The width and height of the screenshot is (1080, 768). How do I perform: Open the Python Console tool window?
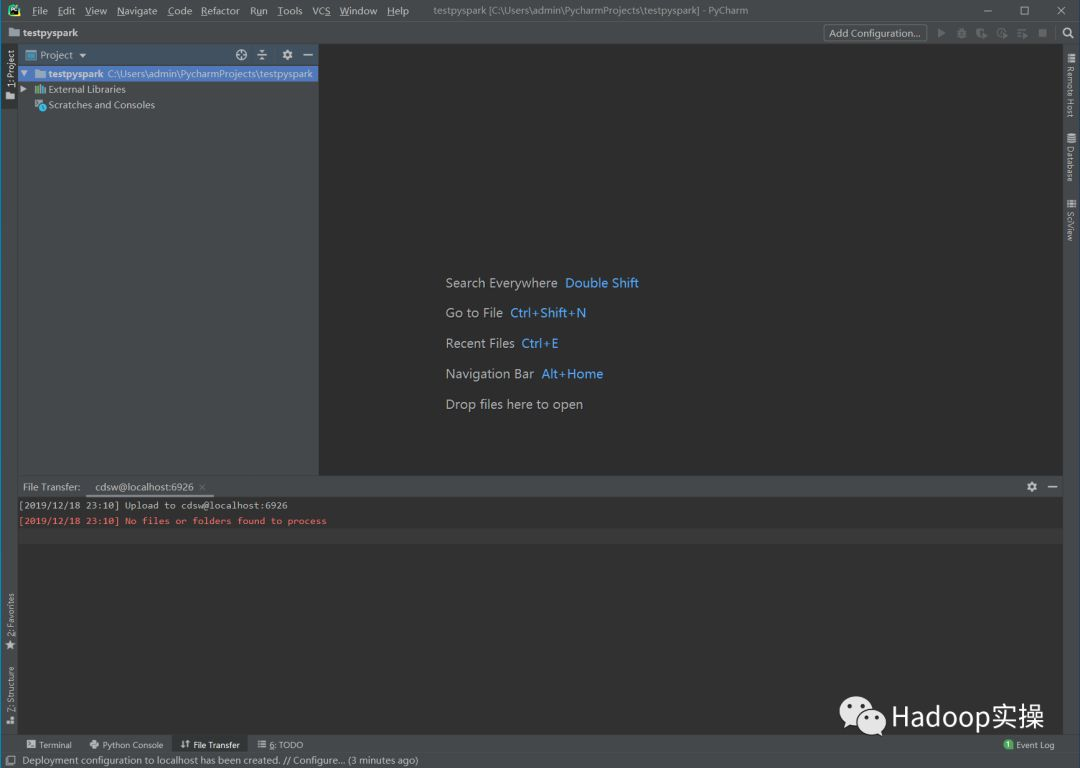click(x=127, y=745)
